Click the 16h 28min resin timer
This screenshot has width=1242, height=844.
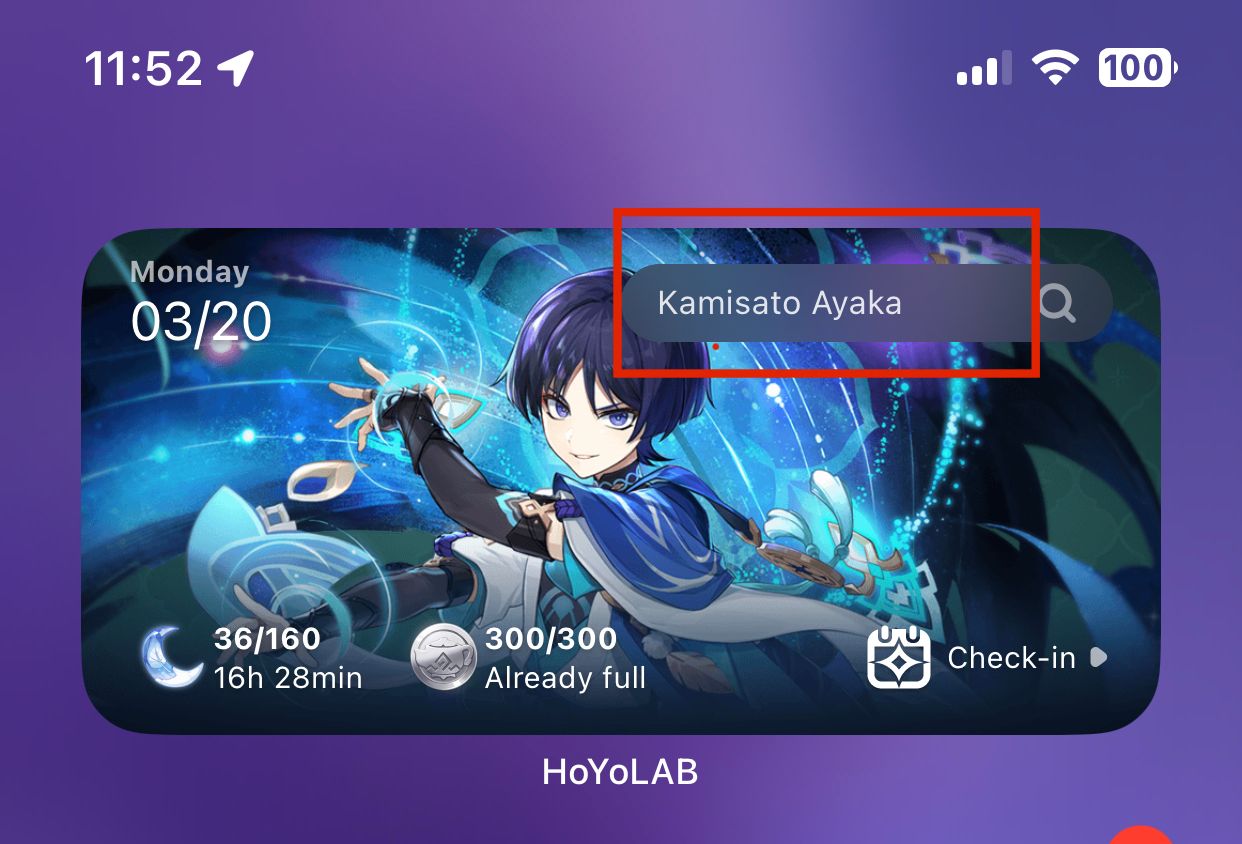click(288, 678)
